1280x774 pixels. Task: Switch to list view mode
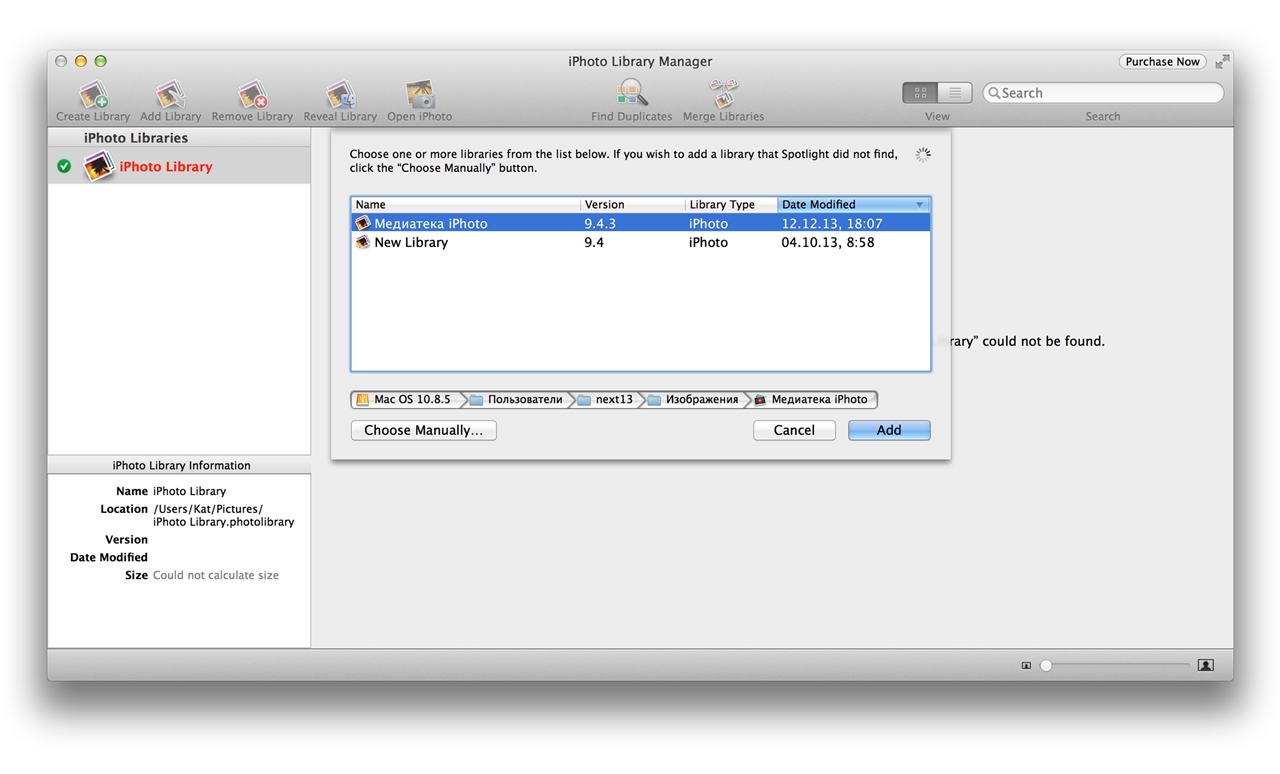[x=955, y=93]
